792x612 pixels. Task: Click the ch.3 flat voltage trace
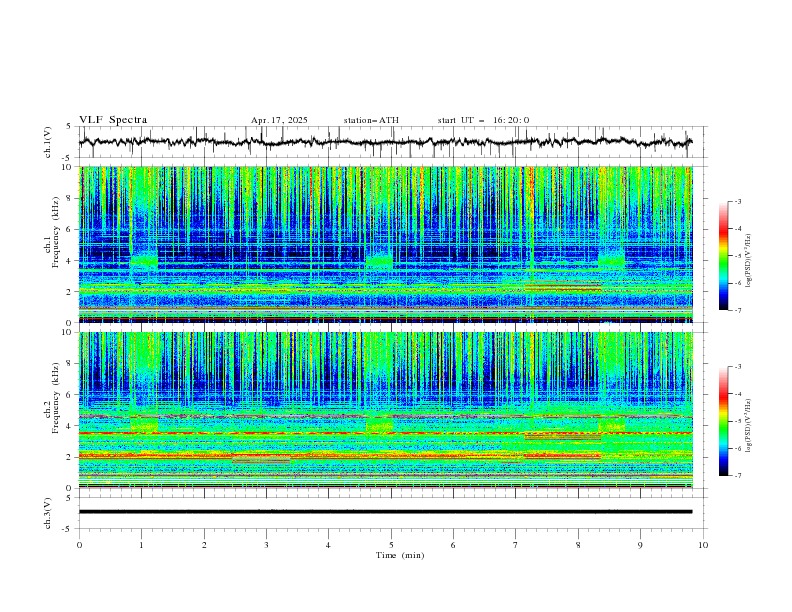[x=385, y=512]
